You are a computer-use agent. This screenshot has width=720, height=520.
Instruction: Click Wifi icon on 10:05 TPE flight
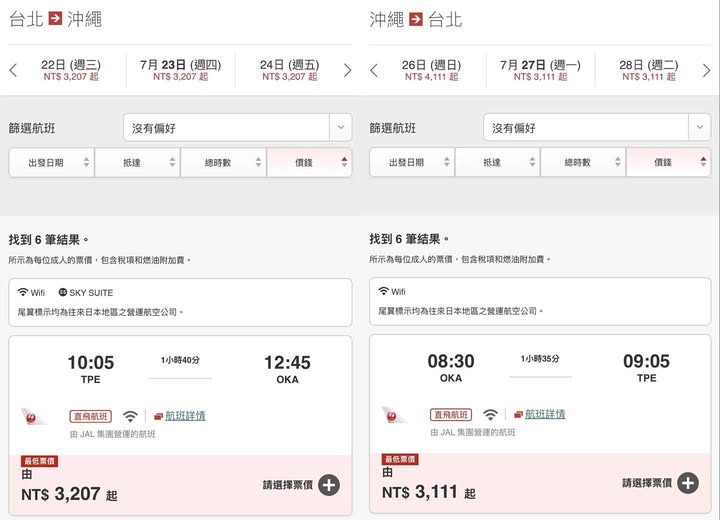tap(130, 416)
